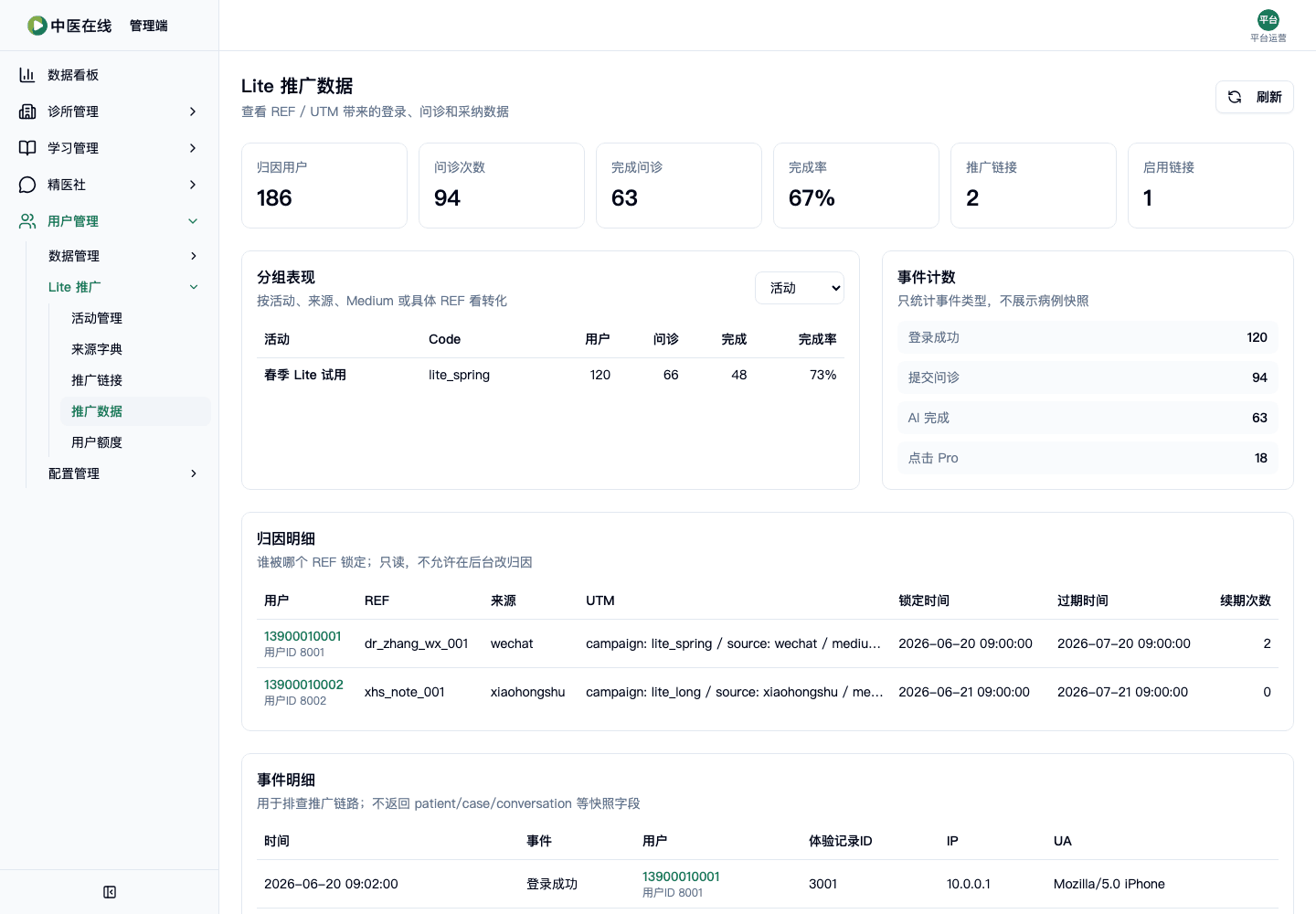Click the Mozilla/5.0 iPhone UA cell
This screenshot has width=1316, height=914.
point(1109,884)
